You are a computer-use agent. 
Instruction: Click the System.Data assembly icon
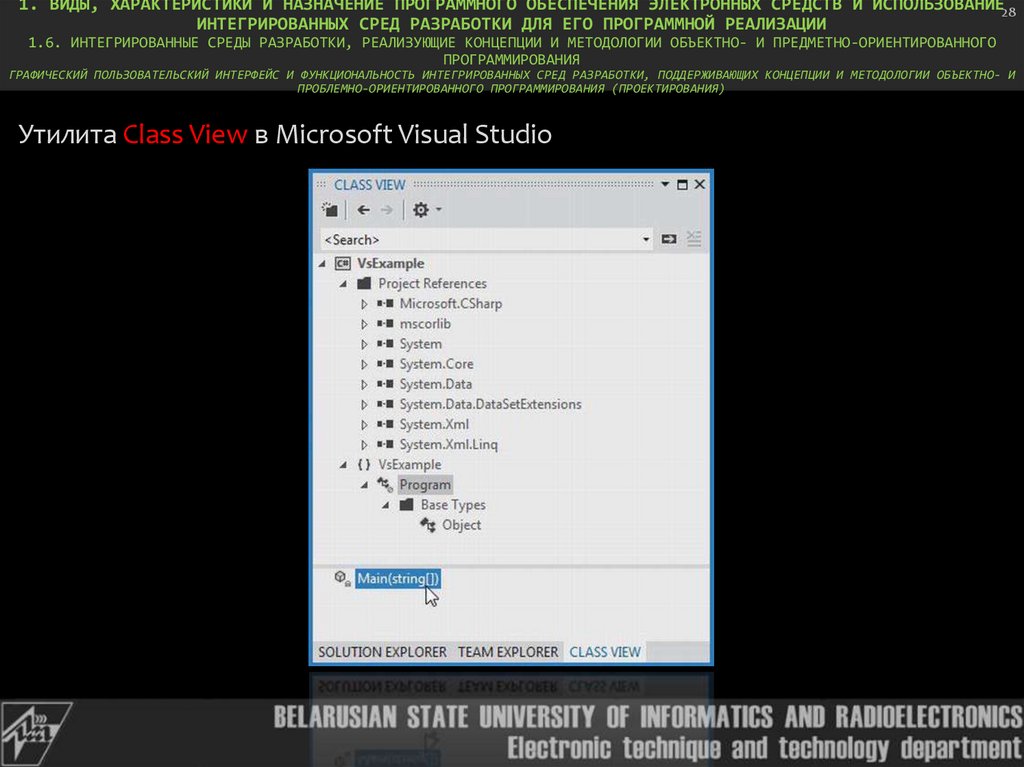385,384
